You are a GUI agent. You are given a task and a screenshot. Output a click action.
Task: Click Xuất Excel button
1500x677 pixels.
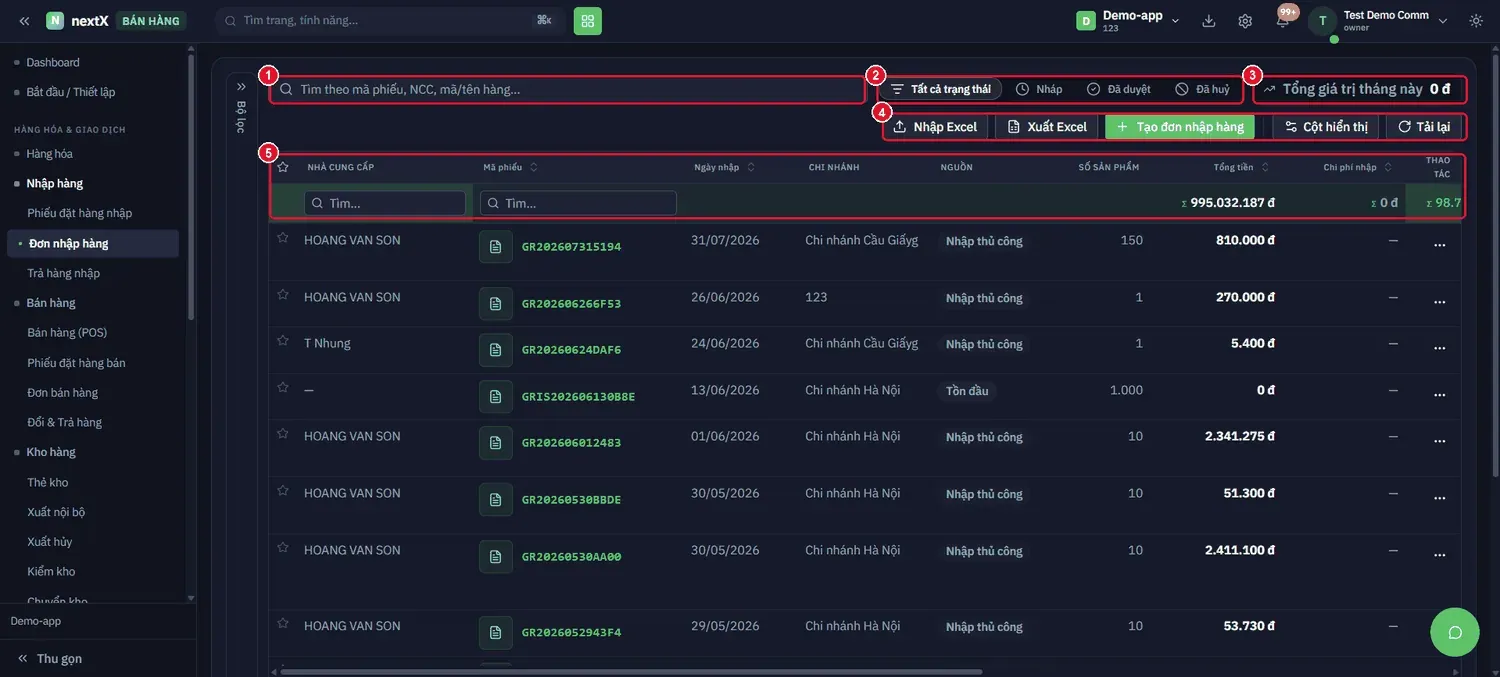[x=1047, y=127]
